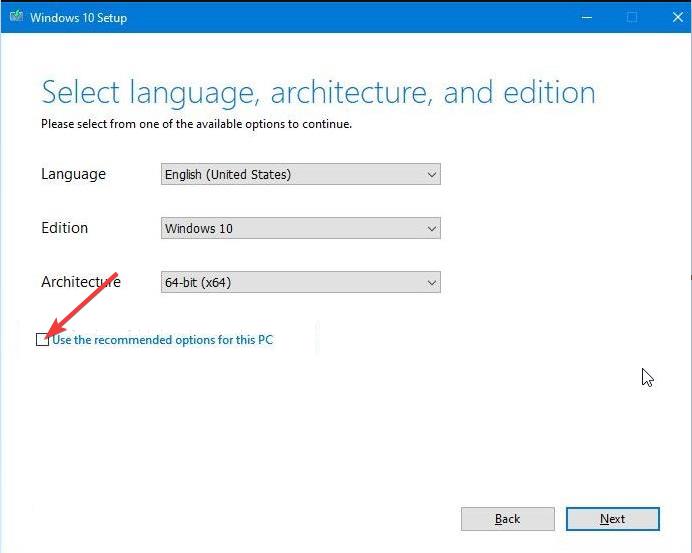The image size is (692, 553).
Task: Tick the recommended options checkbox
Action: [42, 339]
